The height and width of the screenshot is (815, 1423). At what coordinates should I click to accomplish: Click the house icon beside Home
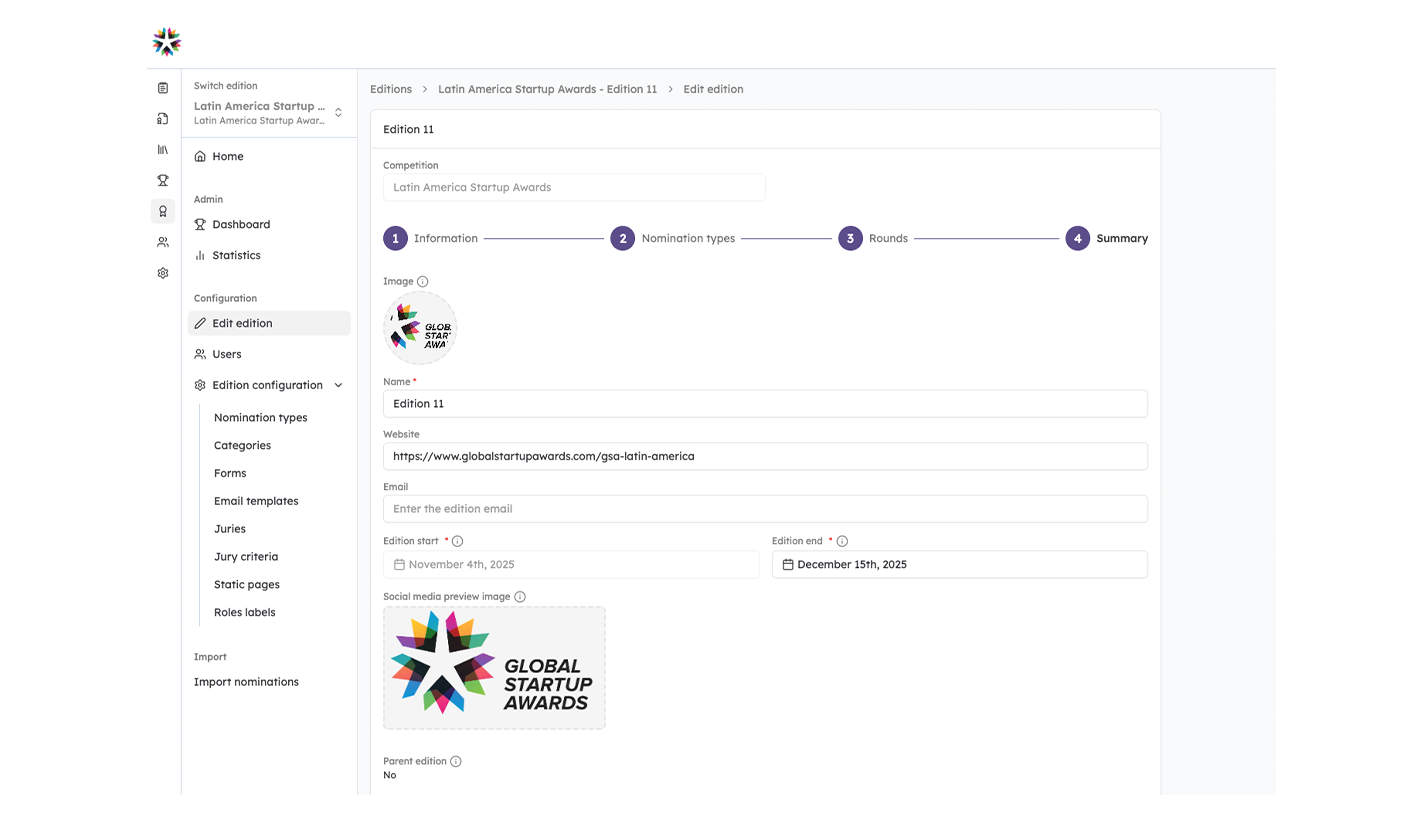pyautogui.click(x=200, y=156)
